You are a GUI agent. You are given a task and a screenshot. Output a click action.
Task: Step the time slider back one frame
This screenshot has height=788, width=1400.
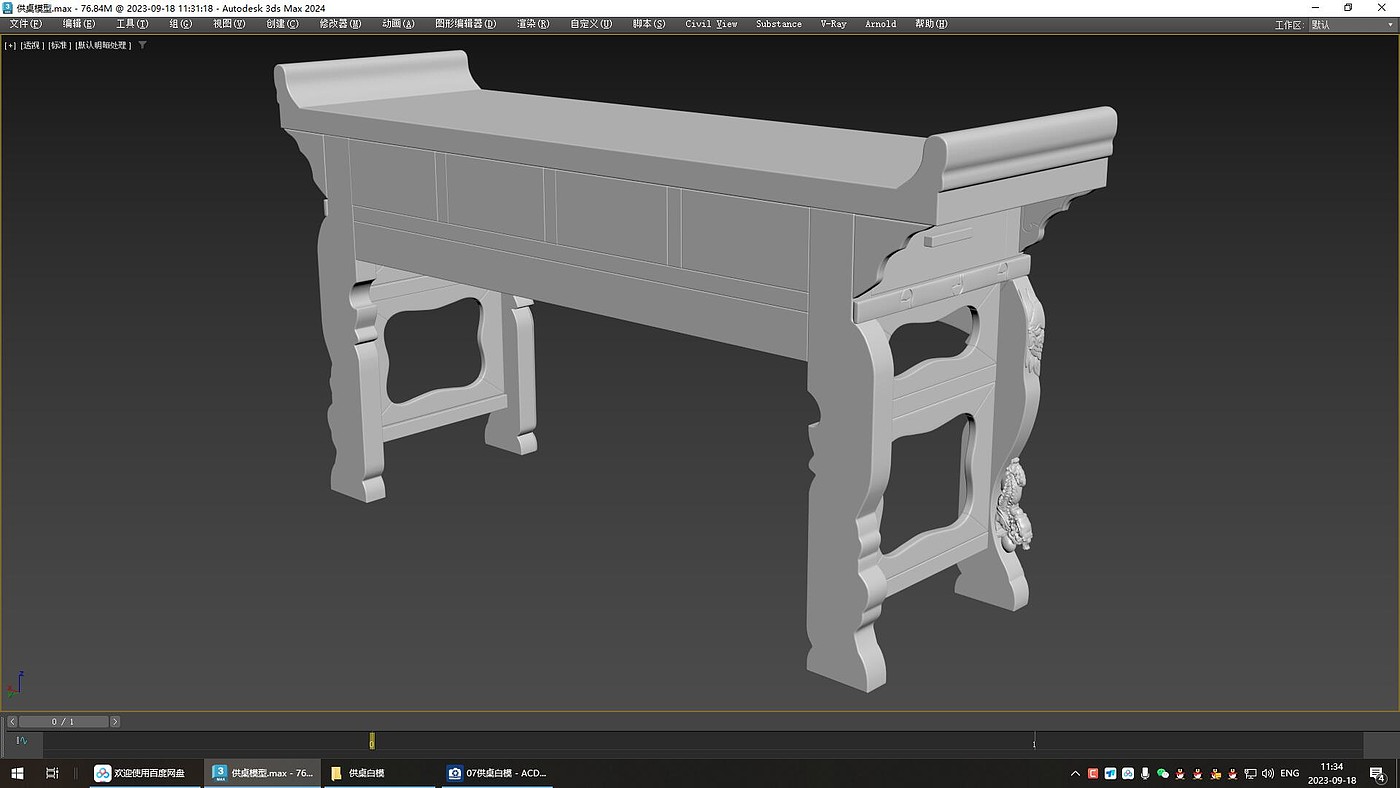[12, 721]
